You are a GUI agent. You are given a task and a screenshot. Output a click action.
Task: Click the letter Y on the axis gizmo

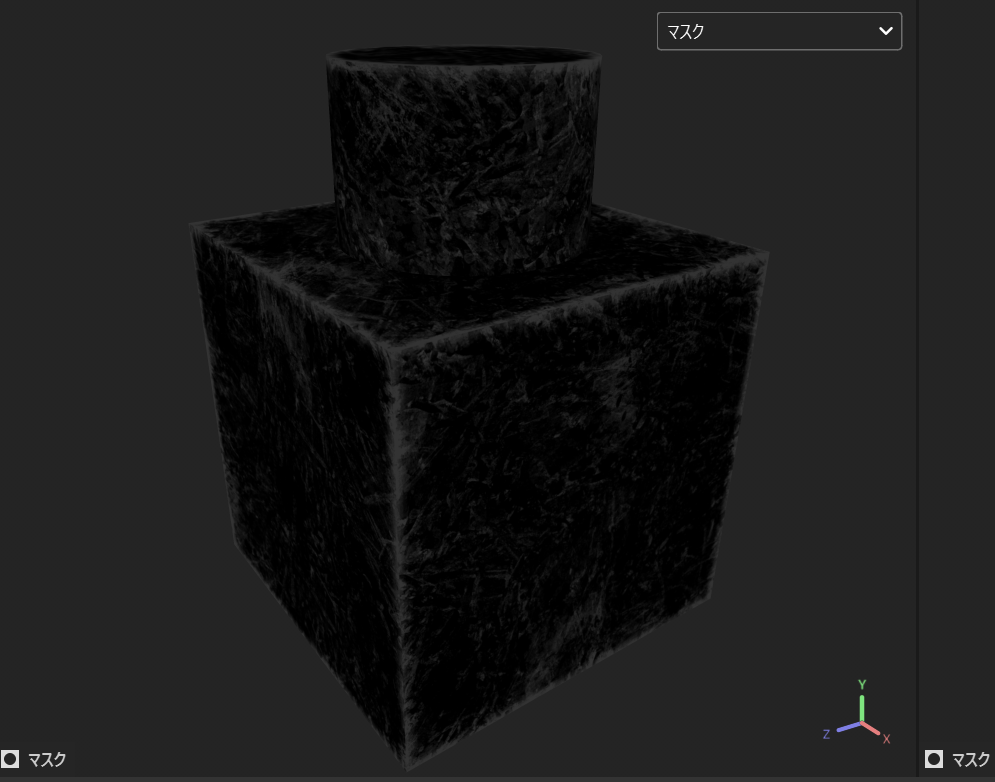point(862,685)
